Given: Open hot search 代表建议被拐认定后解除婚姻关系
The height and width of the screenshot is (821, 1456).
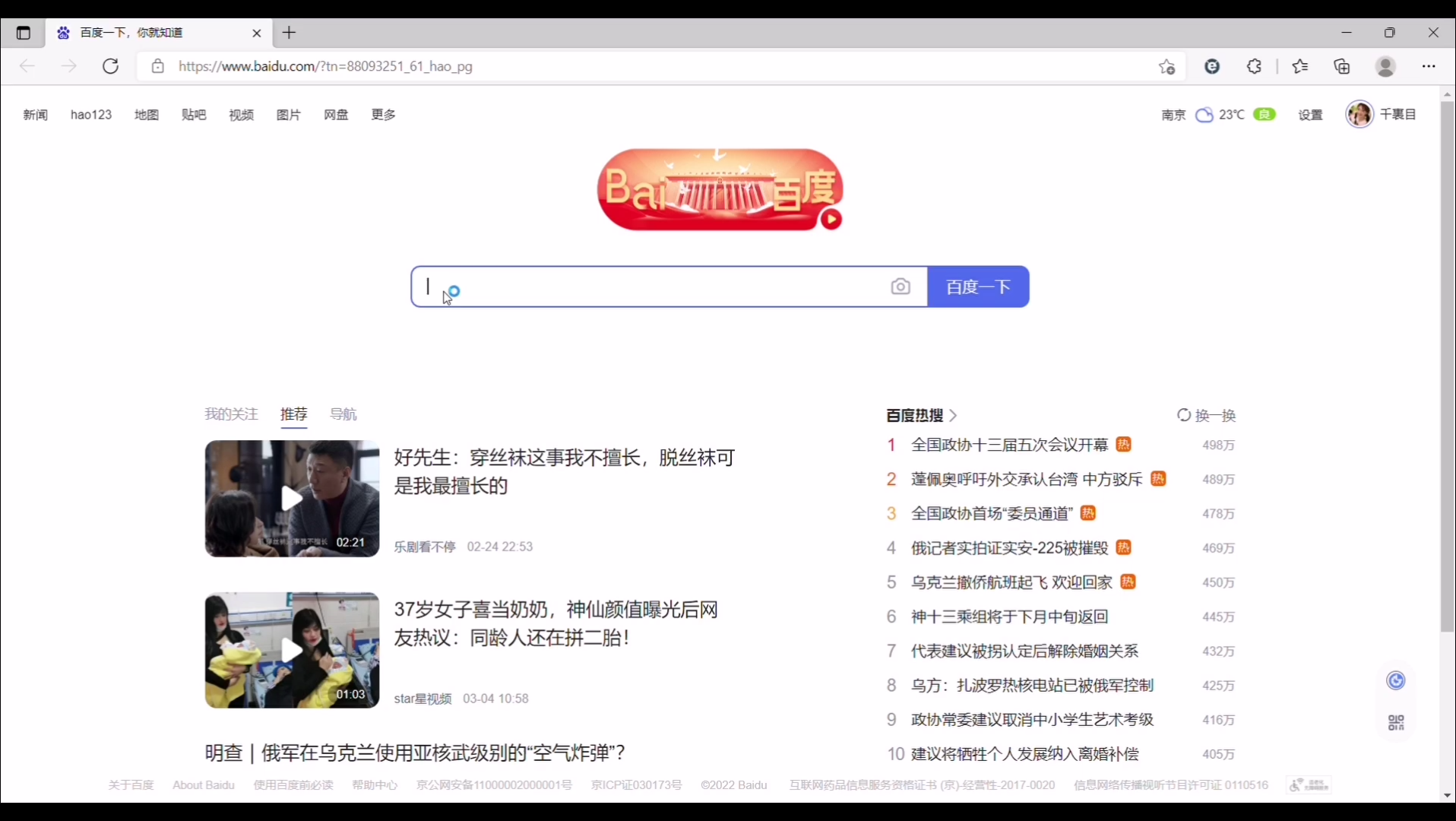Looking at the screenshot, I should 1024,651.
